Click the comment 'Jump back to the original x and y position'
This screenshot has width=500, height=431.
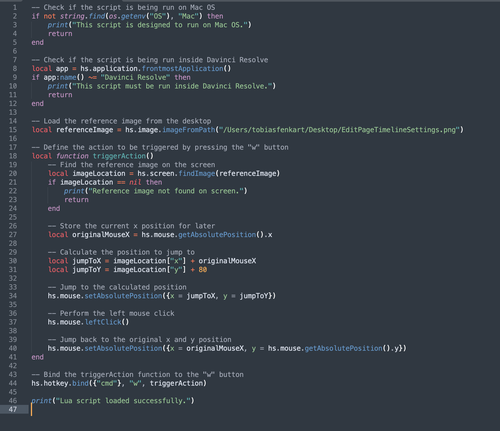click(x=140, y=340)
